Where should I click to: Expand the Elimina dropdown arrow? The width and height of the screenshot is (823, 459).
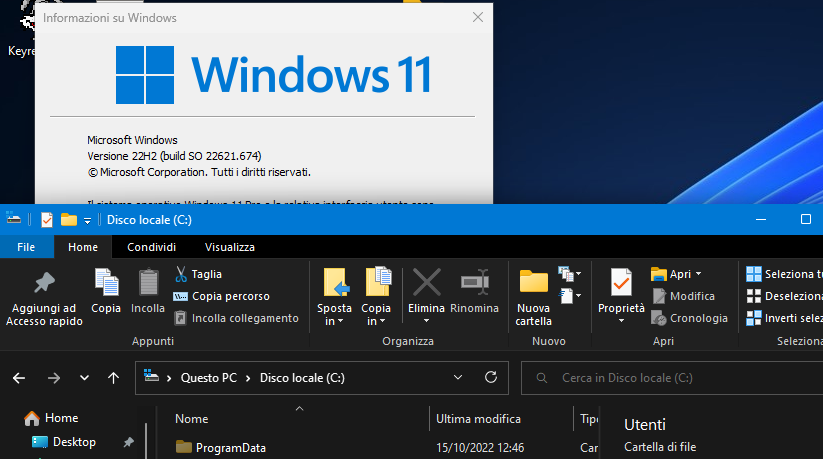pos(426,321)
